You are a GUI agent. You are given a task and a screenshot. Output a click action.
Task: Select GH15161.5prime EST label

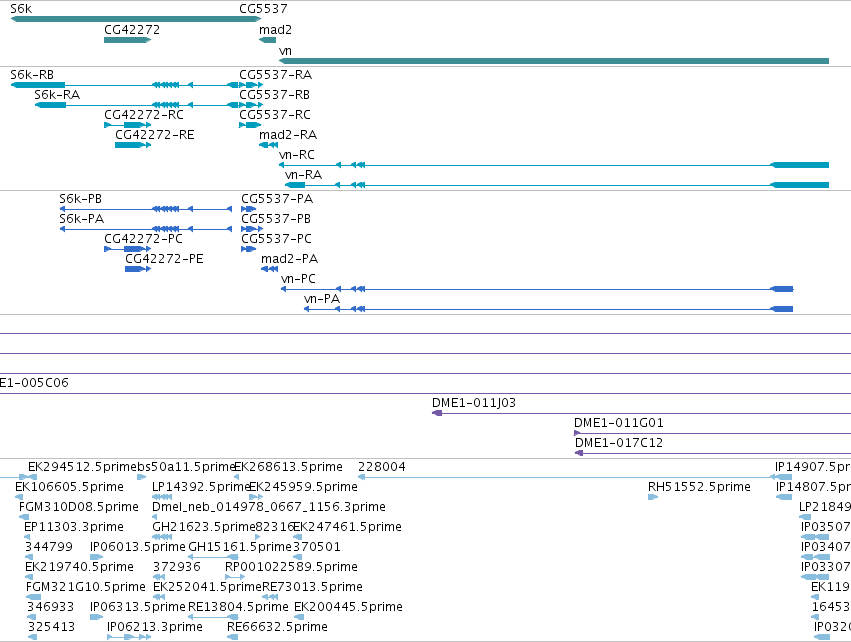tap(240, 548)
